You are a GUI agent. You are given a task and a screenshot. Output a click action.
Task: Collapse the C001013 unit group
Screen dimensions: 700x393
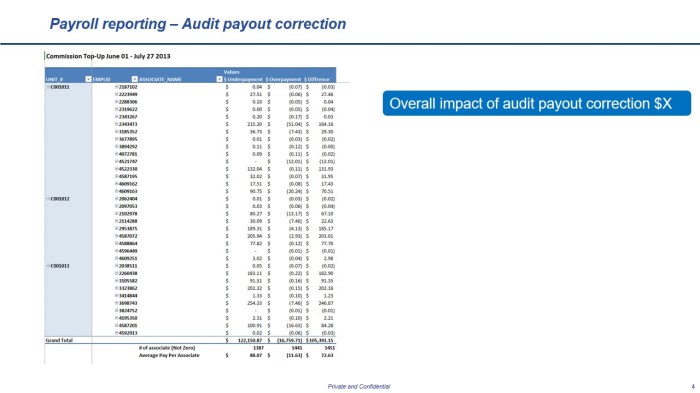click(48, 266)
